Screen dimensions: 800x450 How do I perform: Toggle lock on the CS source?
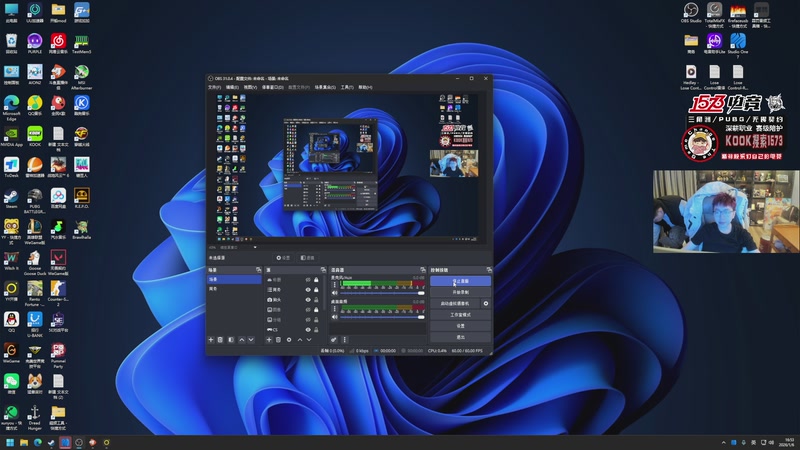pos(316,330)
